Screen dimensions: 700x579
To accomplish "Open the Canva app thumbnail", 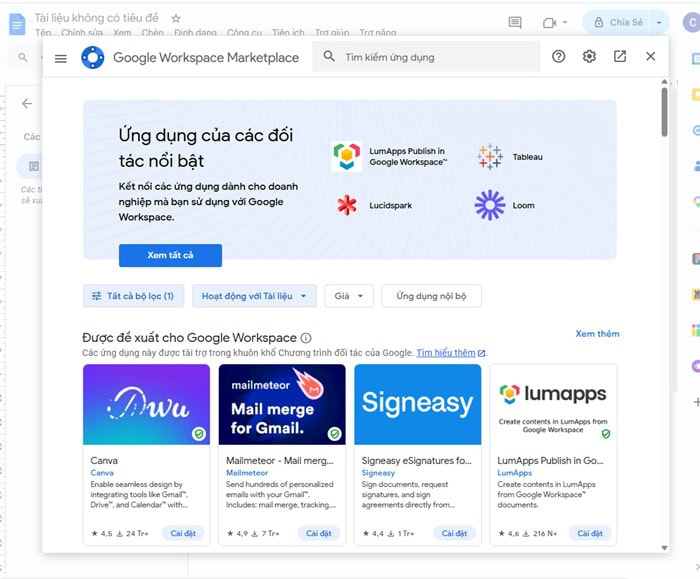I will (x=146, y=404).
